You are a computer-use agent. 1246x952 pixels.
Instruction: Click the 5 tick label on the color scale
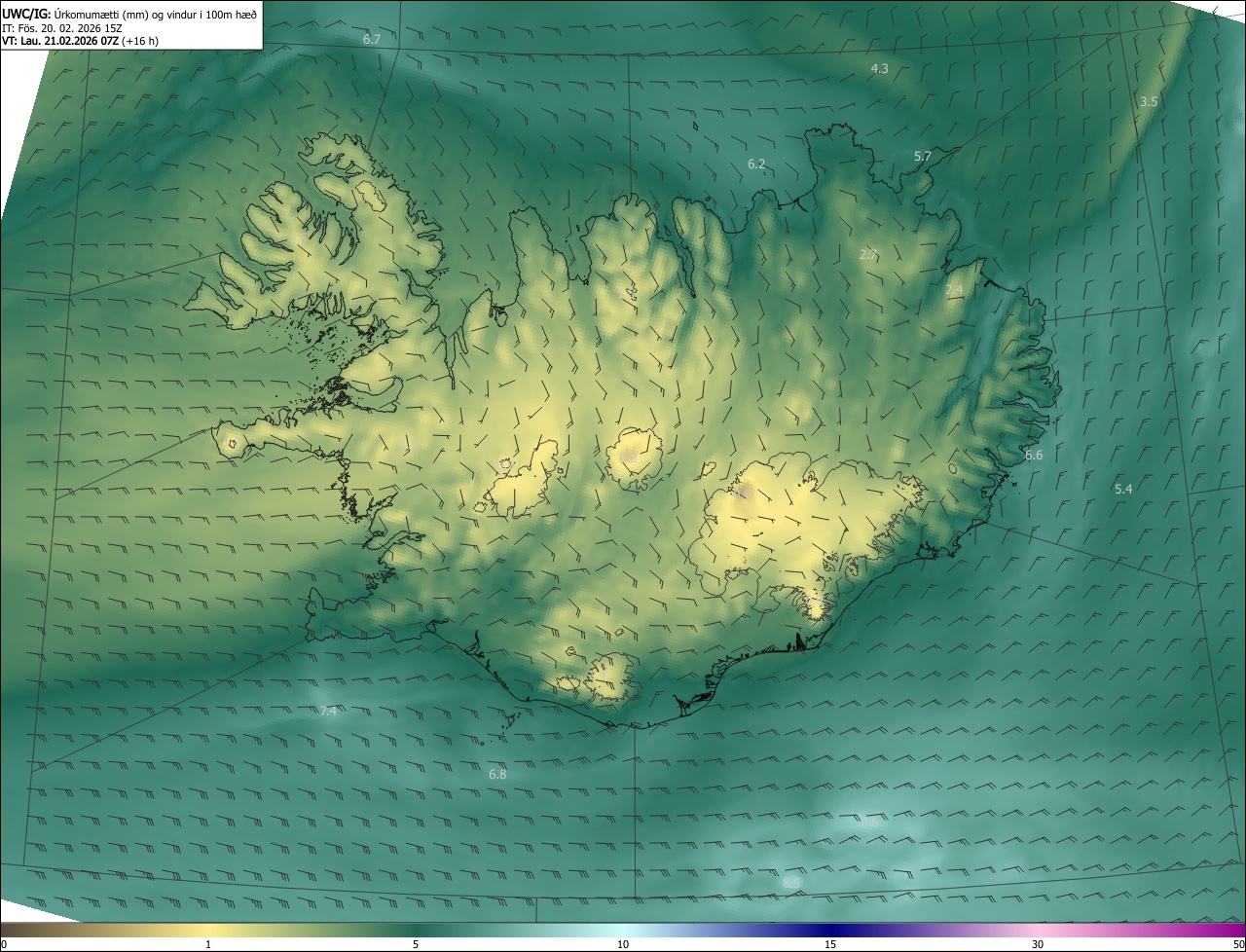click(x=416, y=944)
